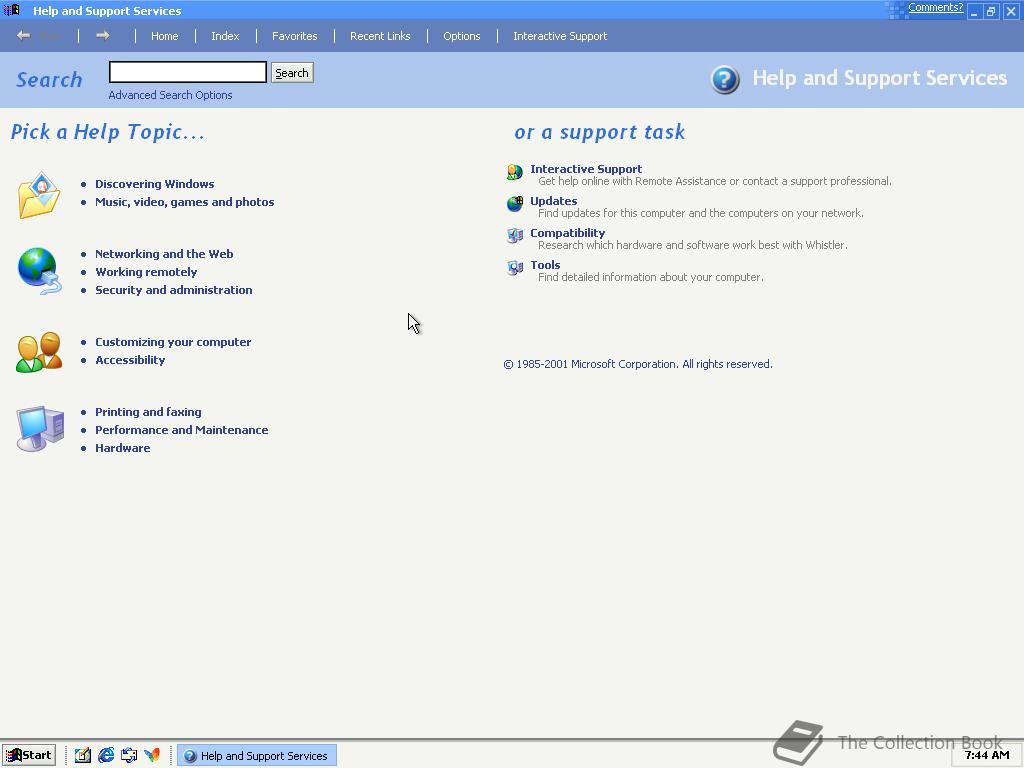Click 'Get help online with Remote Assistance' text

(715, 181)
